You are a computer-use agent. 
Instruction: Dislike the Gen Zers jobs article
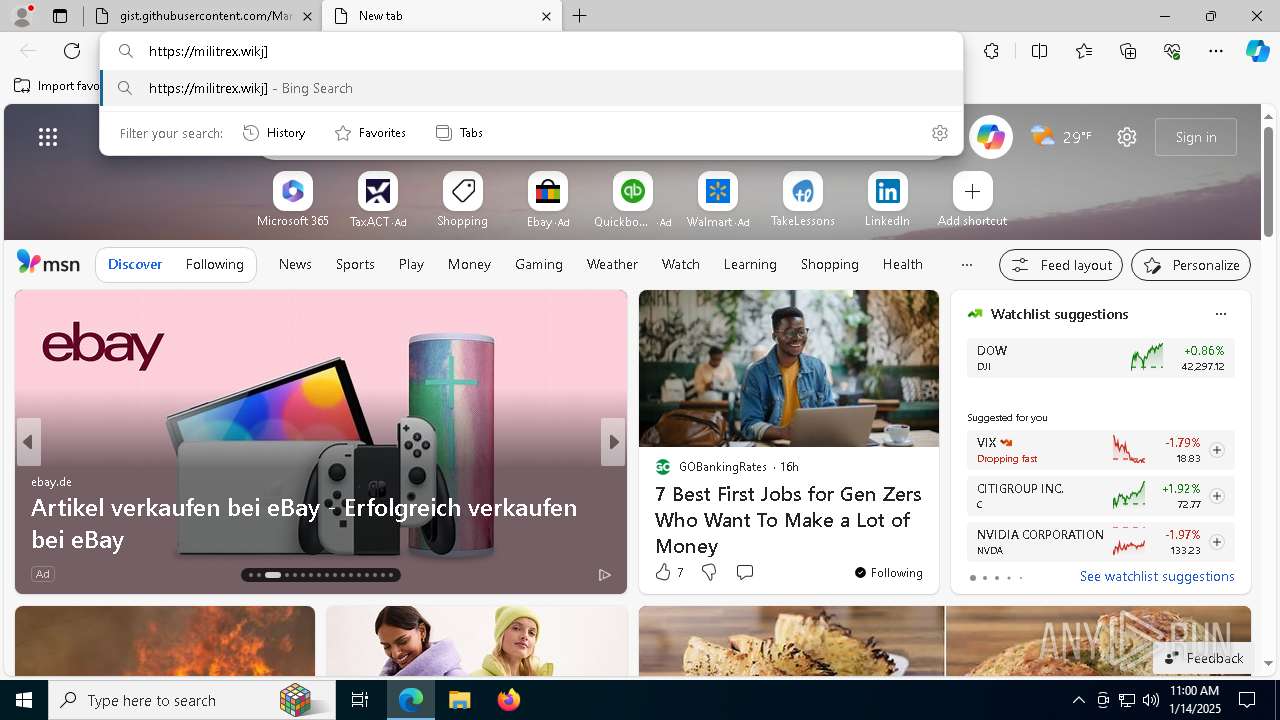(x=709, y=572)
